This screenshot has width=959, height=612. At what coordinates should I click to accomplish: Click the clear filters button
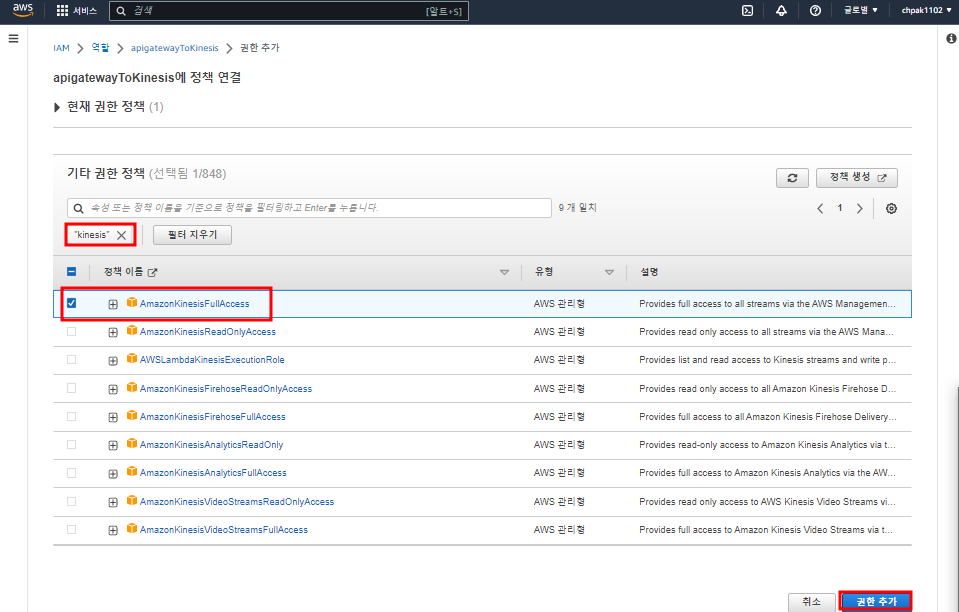point(192,235)
